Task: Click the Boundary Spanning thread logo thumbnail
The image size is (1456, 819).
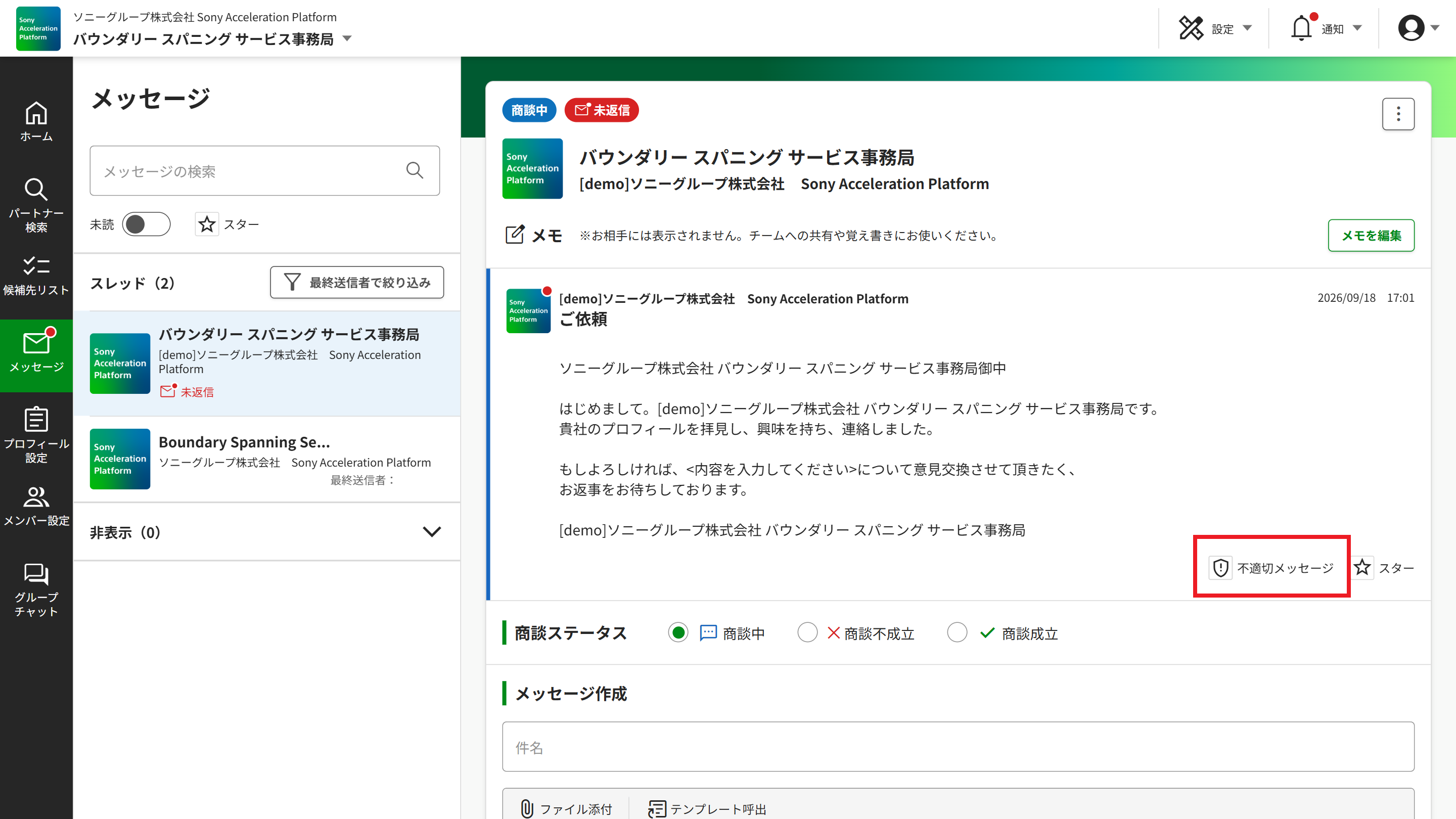Action: [x=120, y=459]
